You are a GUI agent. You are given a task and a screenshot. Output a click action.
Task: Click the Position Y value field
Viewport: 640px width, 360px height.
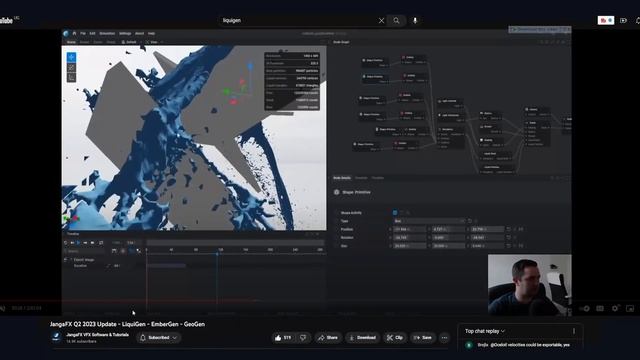pos(449,229)
